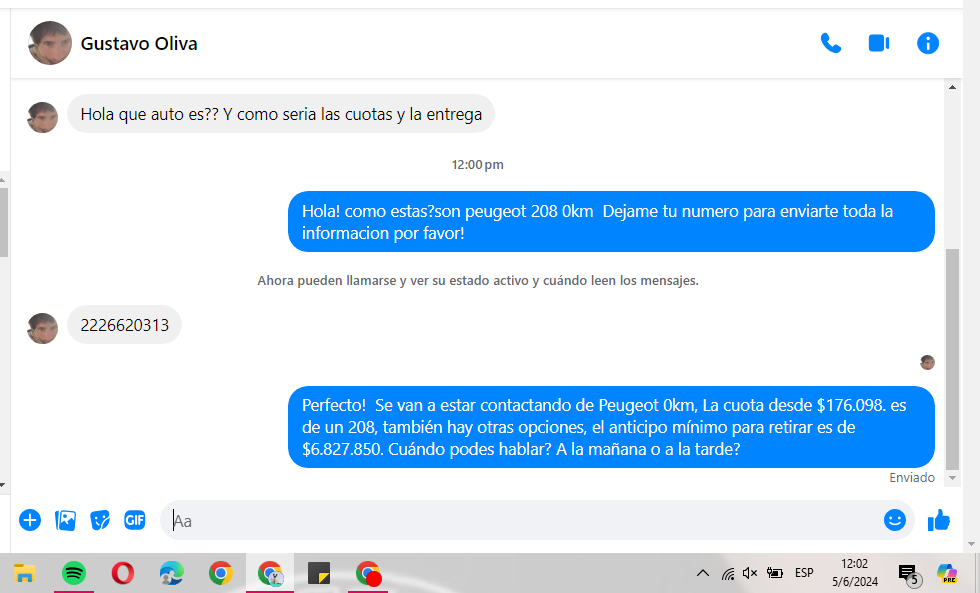
Task: Start a voice call with Gustavo Oliva
Action: 831,43
